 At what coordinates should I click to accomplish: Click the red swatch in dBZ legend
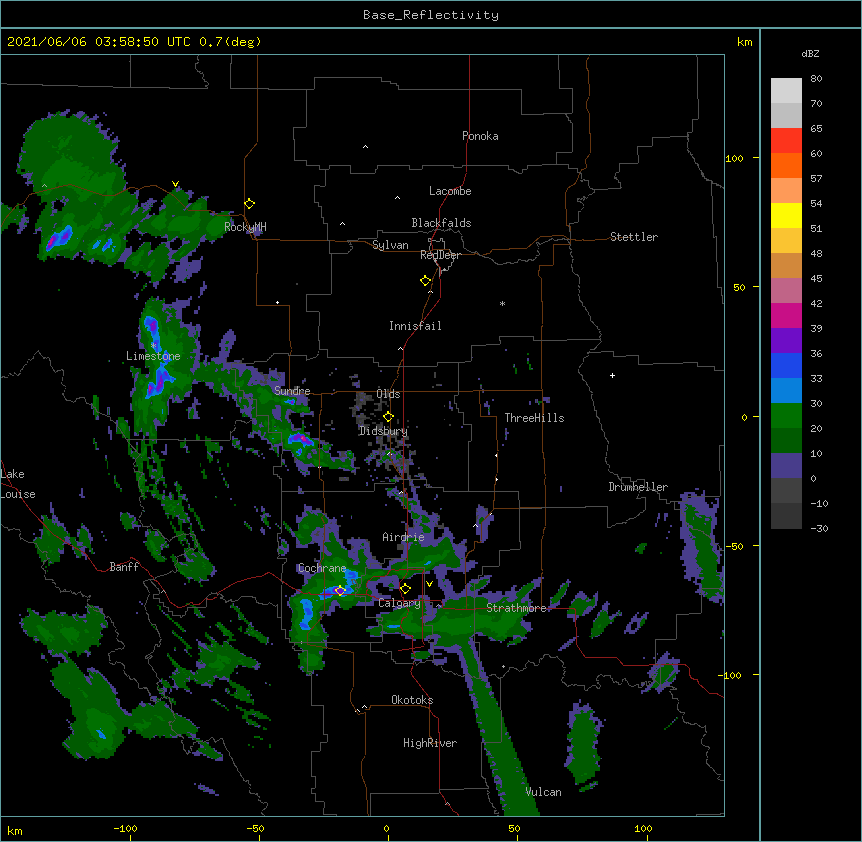click(x=786, y=141)
